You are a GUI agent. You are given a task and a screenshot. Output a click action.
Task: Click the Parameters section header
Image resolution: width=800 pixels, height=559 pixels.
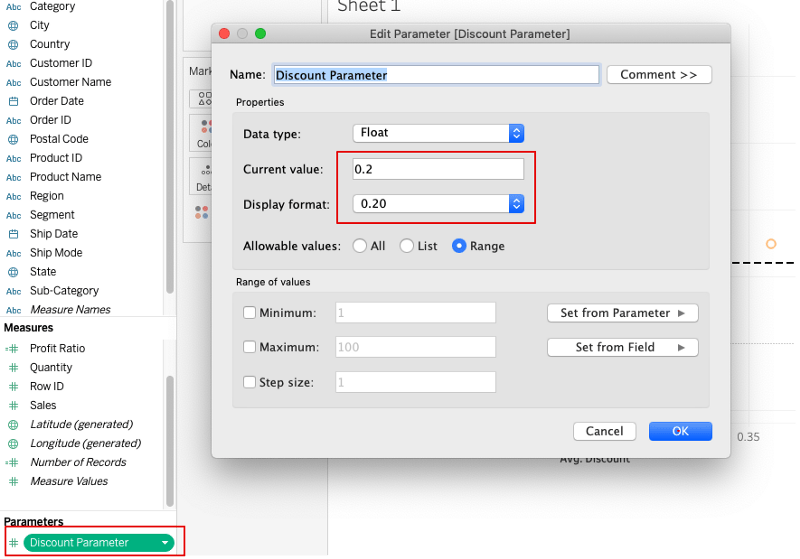tap(34, 522)
